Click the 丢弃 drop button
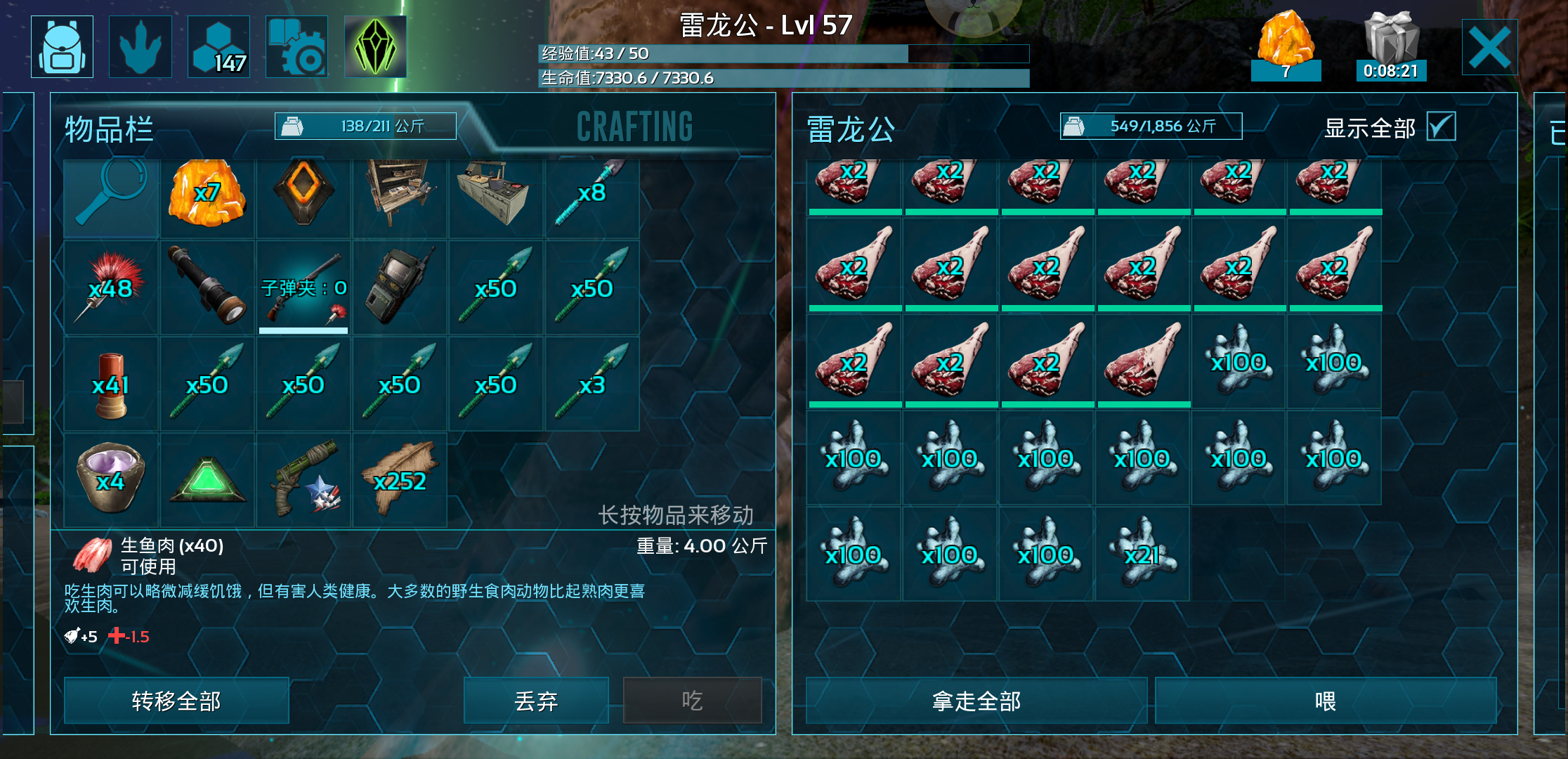The width and height of the screenshot is (1568, 759). [536, 701]
